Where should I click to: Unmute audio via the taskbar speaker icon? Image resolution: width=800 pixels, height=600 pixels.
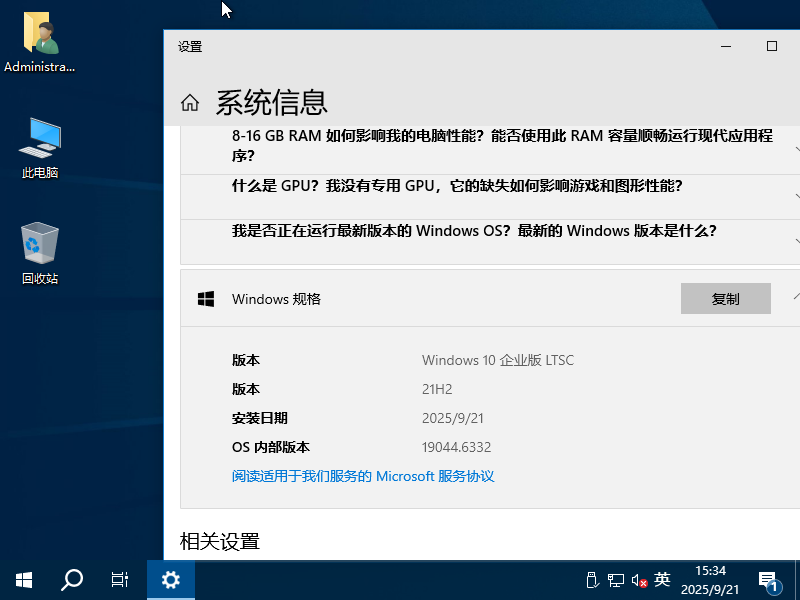(x=639, y=579)
